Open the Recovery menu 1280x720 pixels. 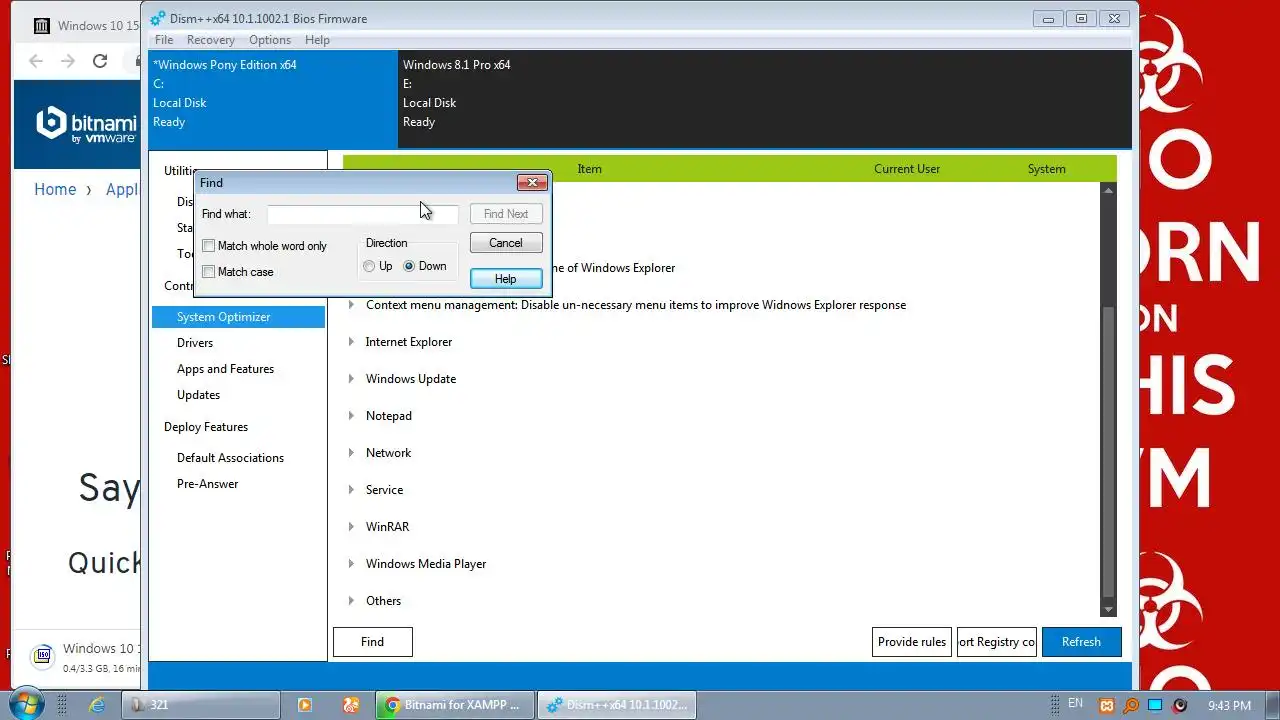click(210, 40)
